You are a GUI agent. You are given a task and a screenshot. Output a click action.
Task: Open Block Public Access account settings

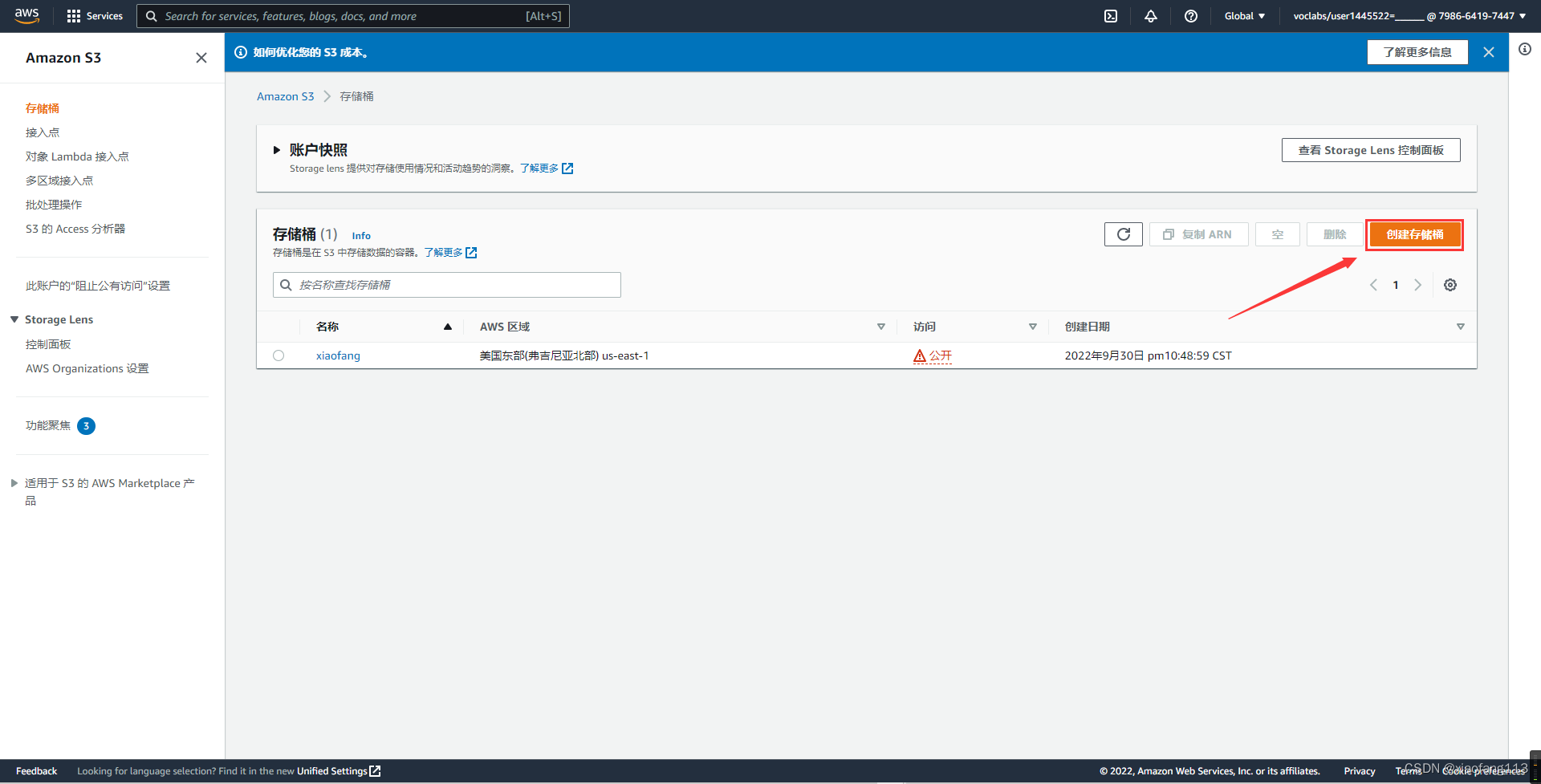(98, 286)
